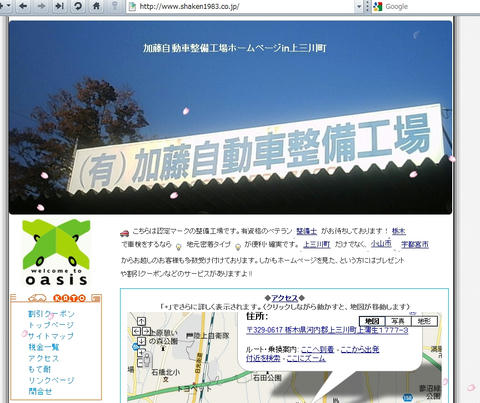Click the 宇都宮市 link
Screen dimensions: 480x403
click(x=415, y=244)
